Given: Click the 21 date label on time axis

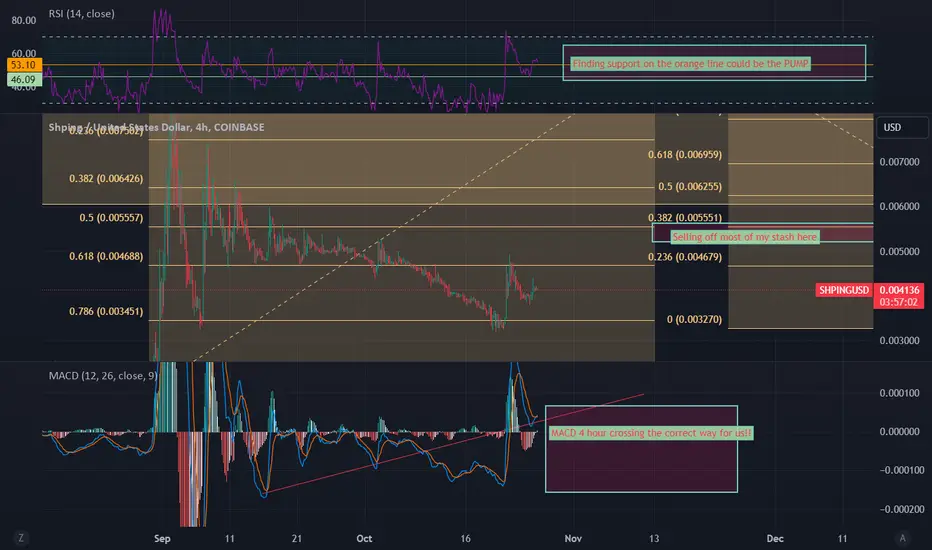Looking at the screenshot, I should pos(297,538).
